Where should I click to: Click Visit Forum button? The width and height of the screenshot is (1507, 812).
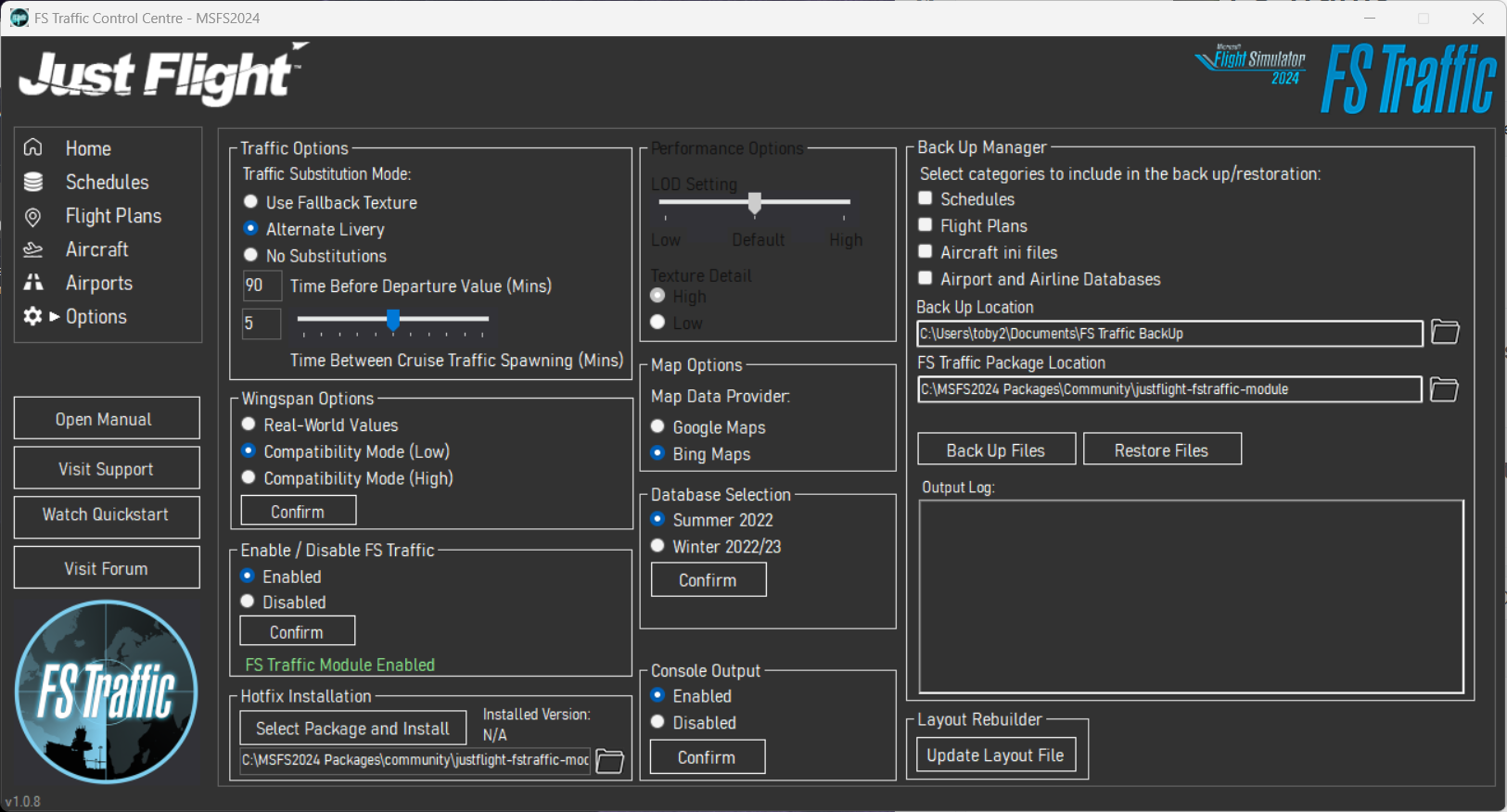(x=107, y=568)
